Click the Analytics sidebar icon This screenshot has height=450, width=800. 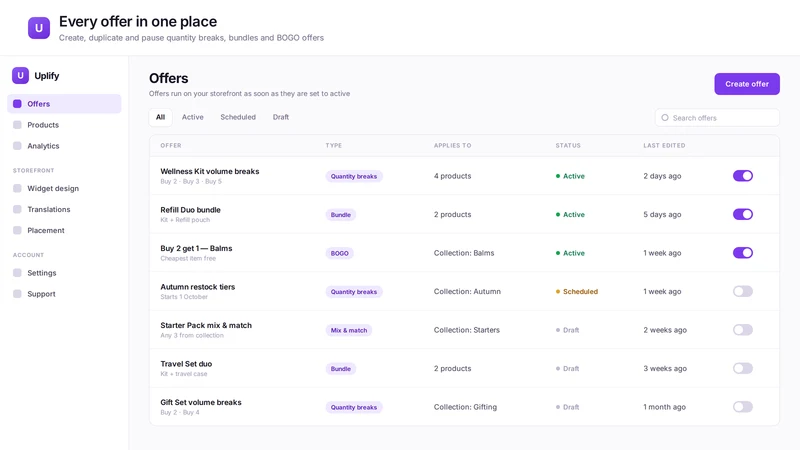pyautogui.click(x=17, y=146)
